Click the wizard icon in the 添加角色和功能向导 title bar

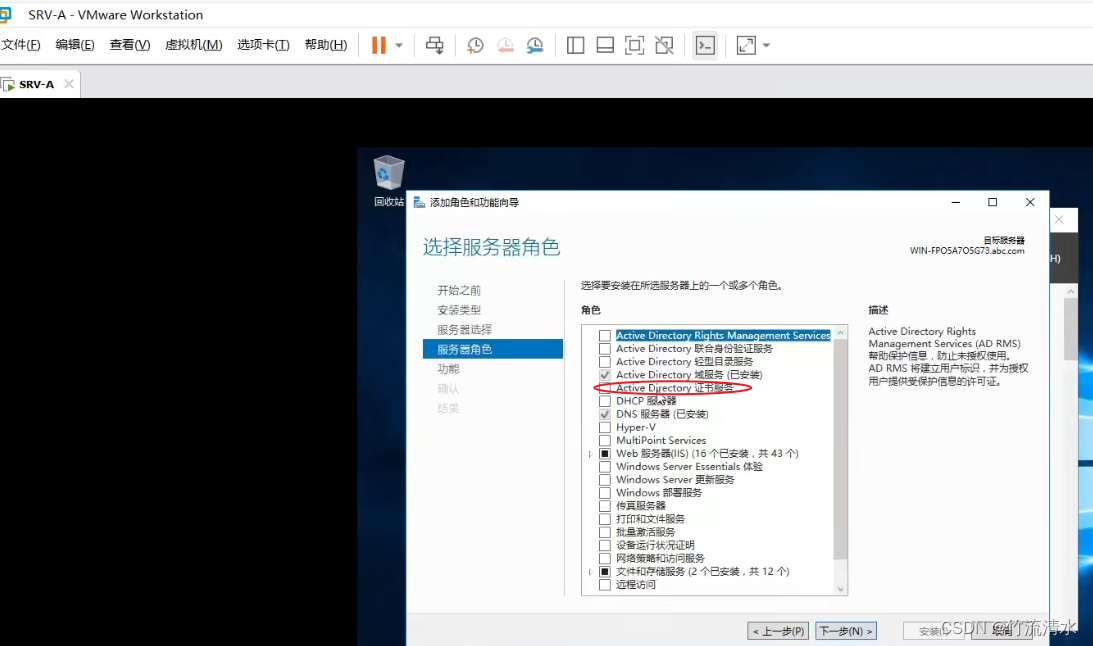(x=419, y=202)
